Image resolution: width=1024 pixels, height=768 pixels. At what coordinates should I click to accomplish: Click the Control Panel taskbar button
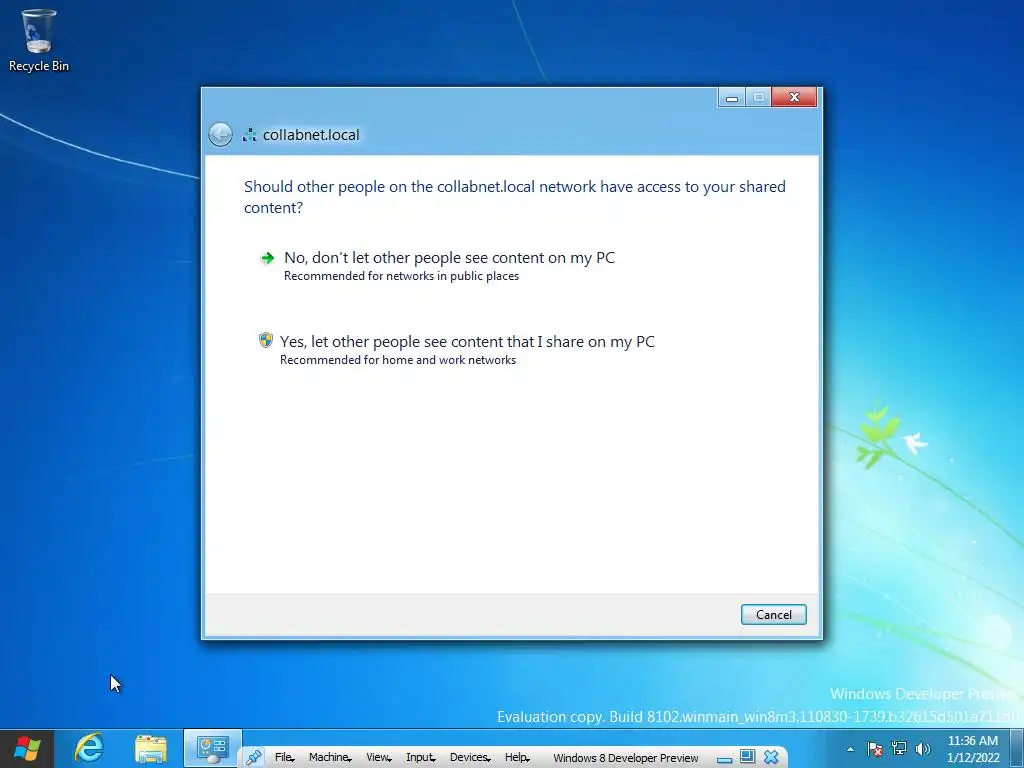[x=212, y=749]
